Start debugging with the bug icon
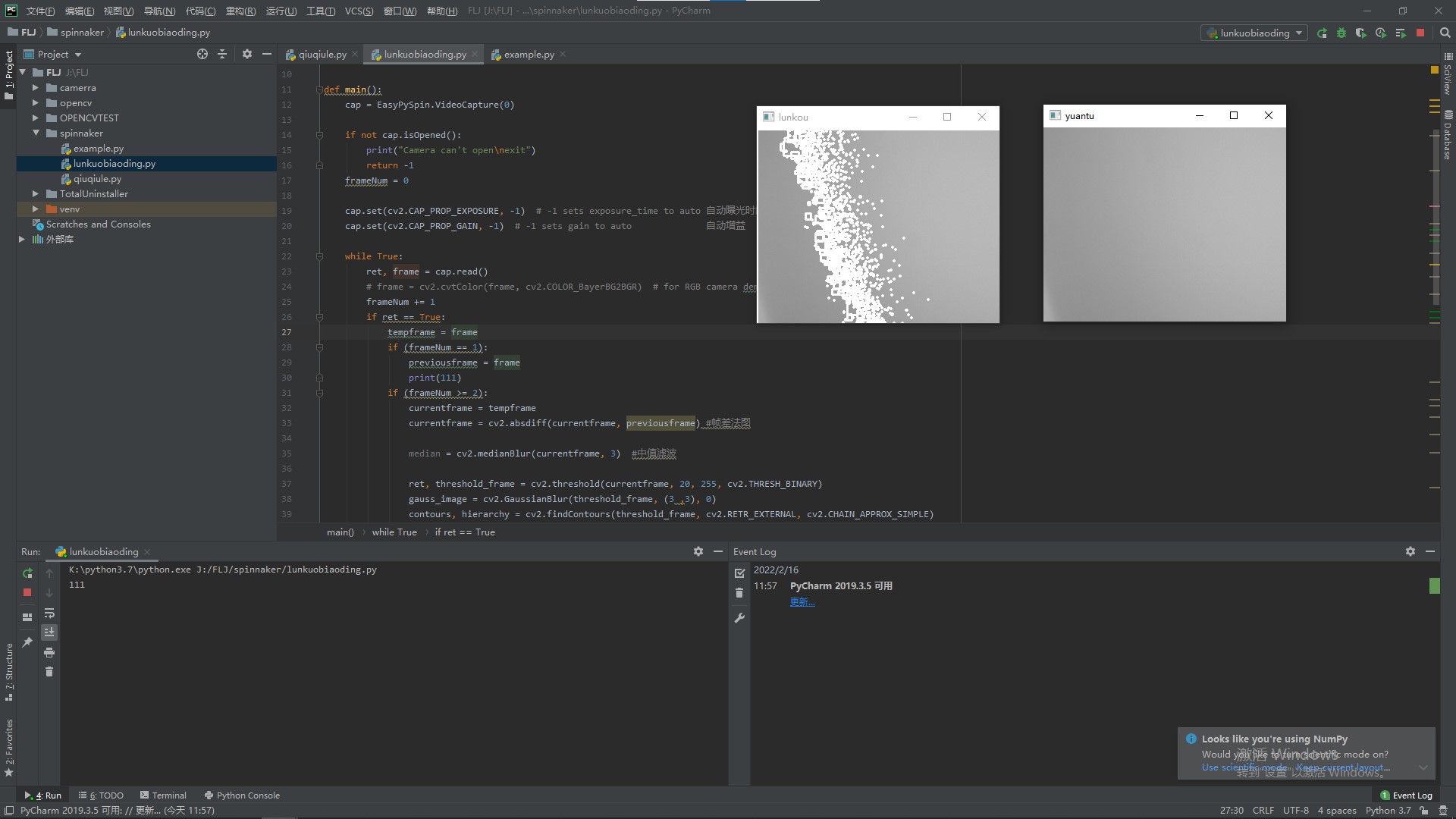Image resolution: width=1456 pixels, height=819 pixels. [1341, 33]
